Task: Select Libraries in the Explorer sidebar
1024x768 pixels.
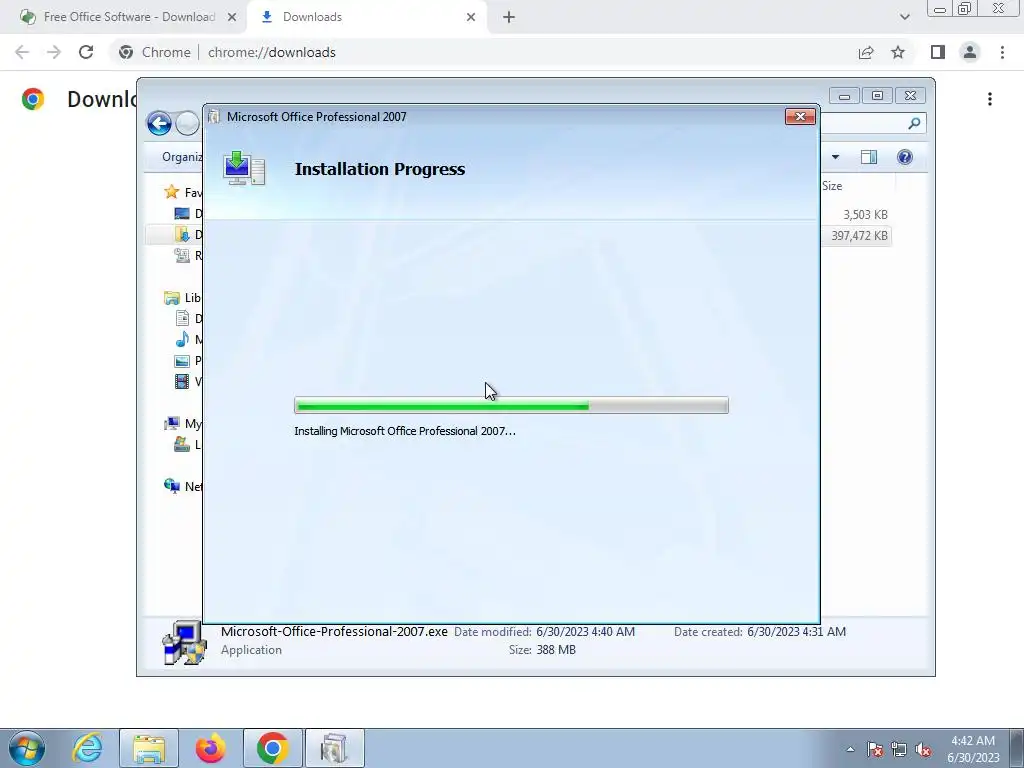Action: tap(183, 298)
